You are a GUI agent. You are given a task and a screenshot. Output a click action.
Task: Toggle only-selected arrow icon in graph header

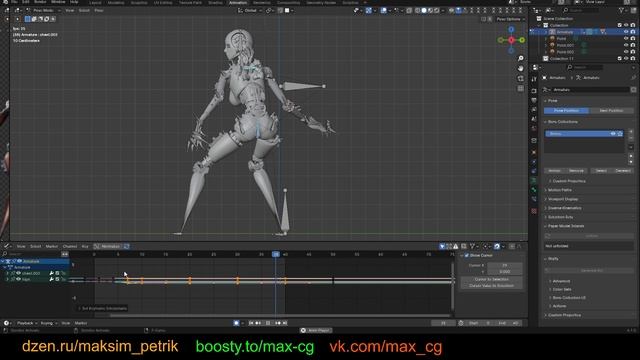click(442, 246)
